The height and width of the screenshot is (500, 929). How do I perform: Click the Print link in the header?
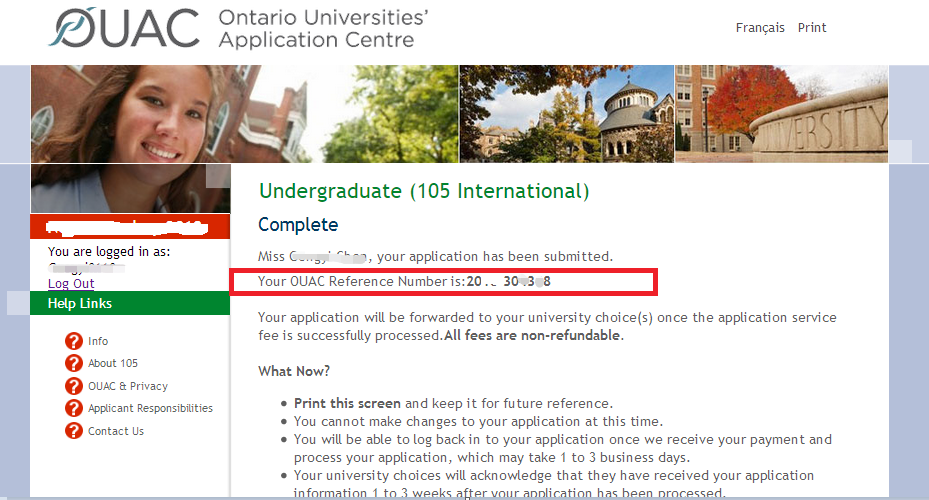812,28
